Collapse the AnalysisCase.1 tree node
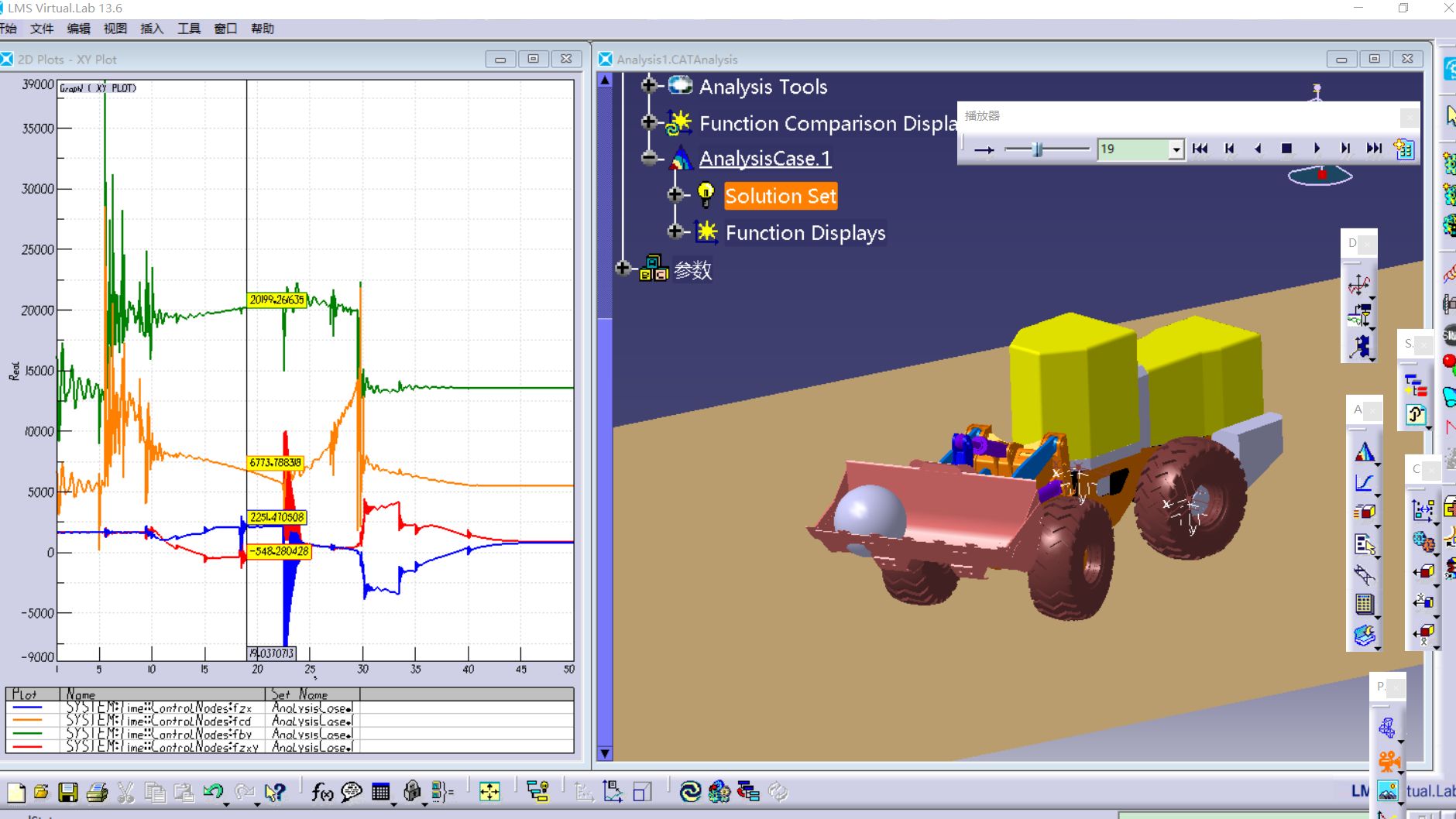 650,158
